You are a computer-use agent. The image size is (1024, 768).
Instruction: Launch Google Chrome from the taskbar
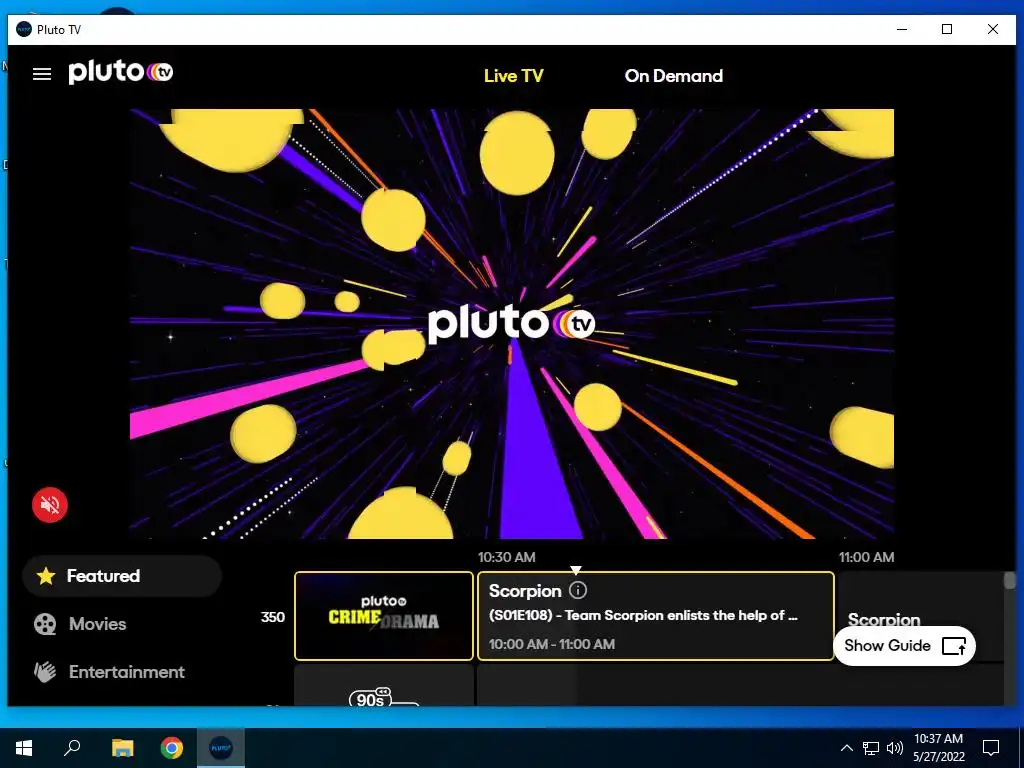172,748
